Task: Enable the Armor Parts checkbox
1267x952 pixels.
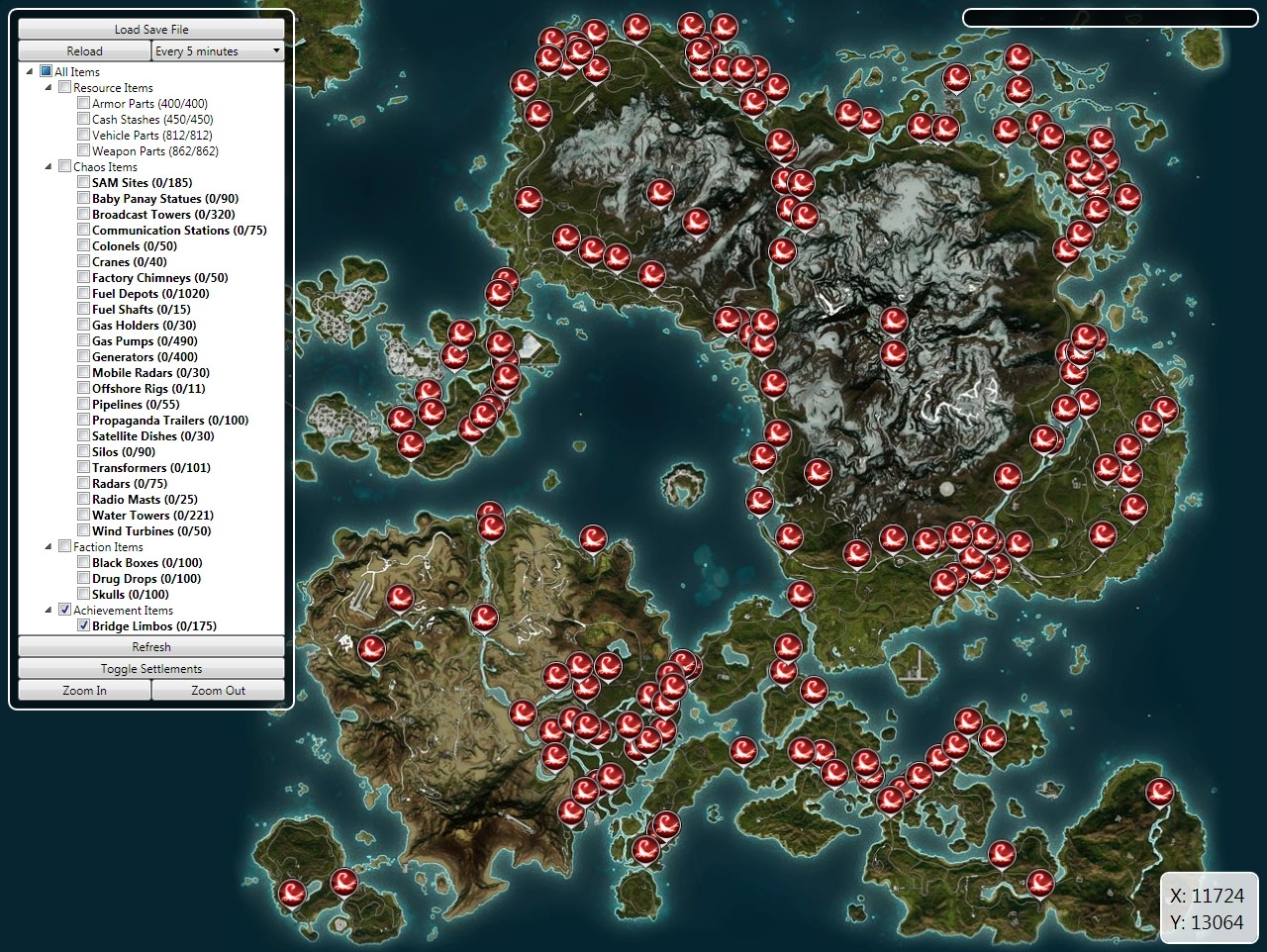Action: click(x=83, y=103)
